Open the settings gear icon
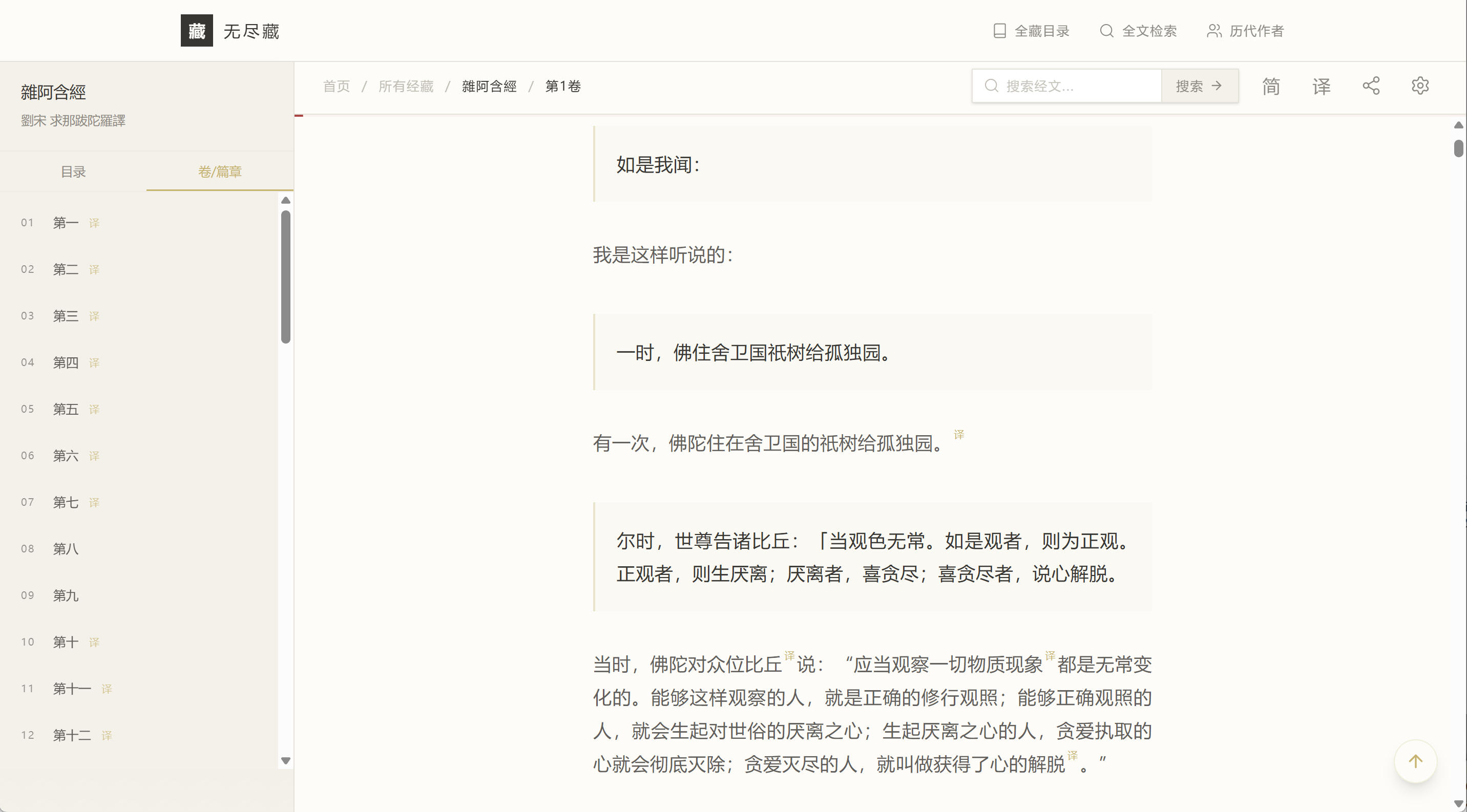 coord(1420,86)
